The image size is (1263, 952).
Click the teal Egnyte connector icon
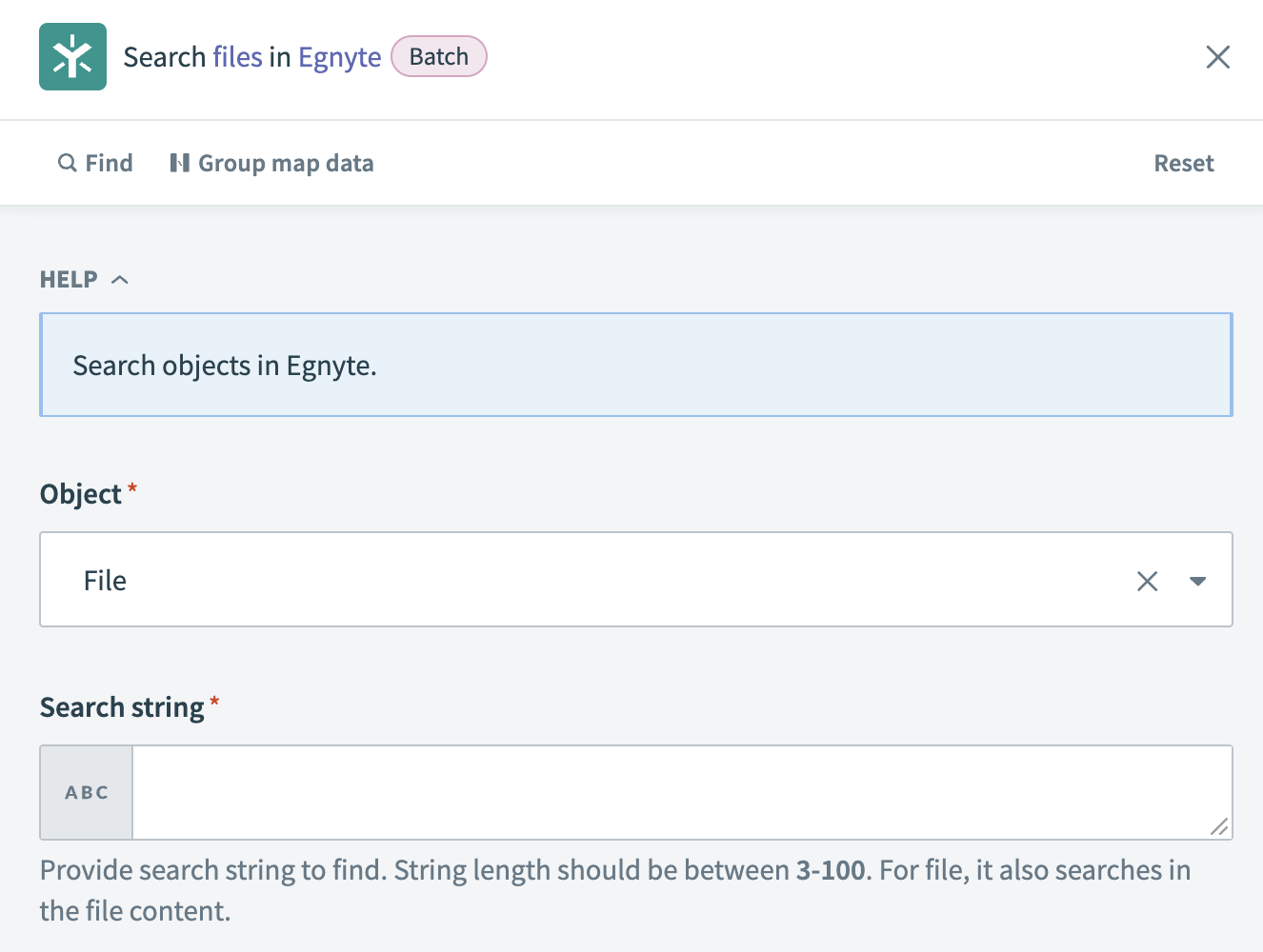point(72,56)
